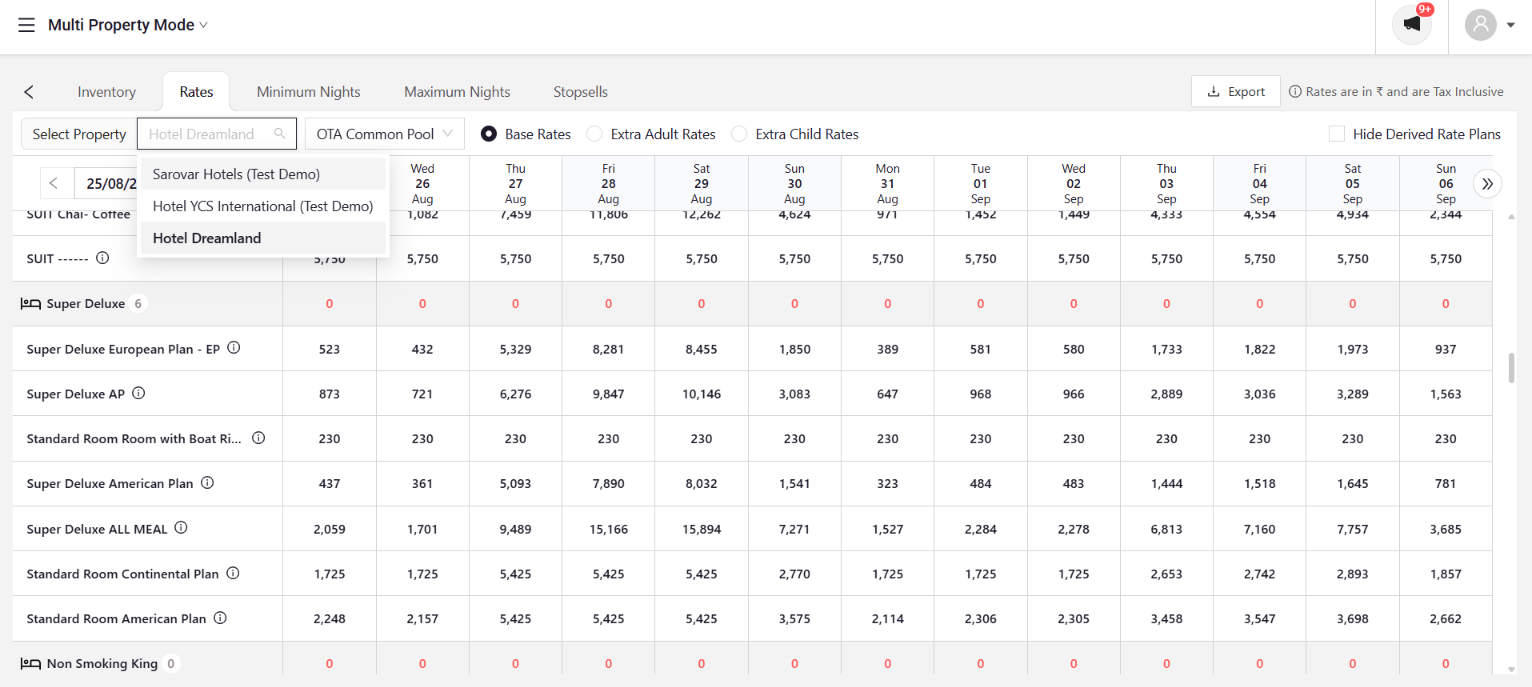Click the Fri 28 Aug column header
Viewport: 1532px width, 687px height.
(608, 183)
